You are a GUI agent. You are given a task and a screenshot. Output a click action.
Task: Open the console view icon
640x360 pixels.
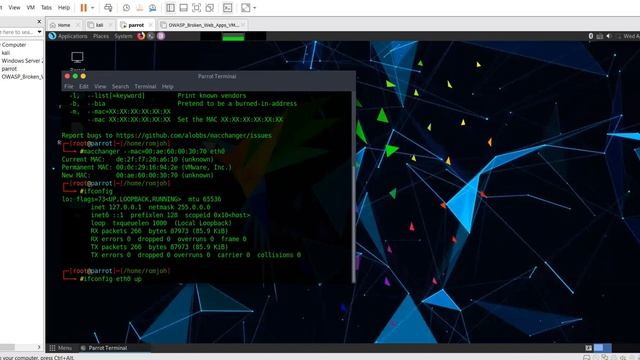click(228, 8)
